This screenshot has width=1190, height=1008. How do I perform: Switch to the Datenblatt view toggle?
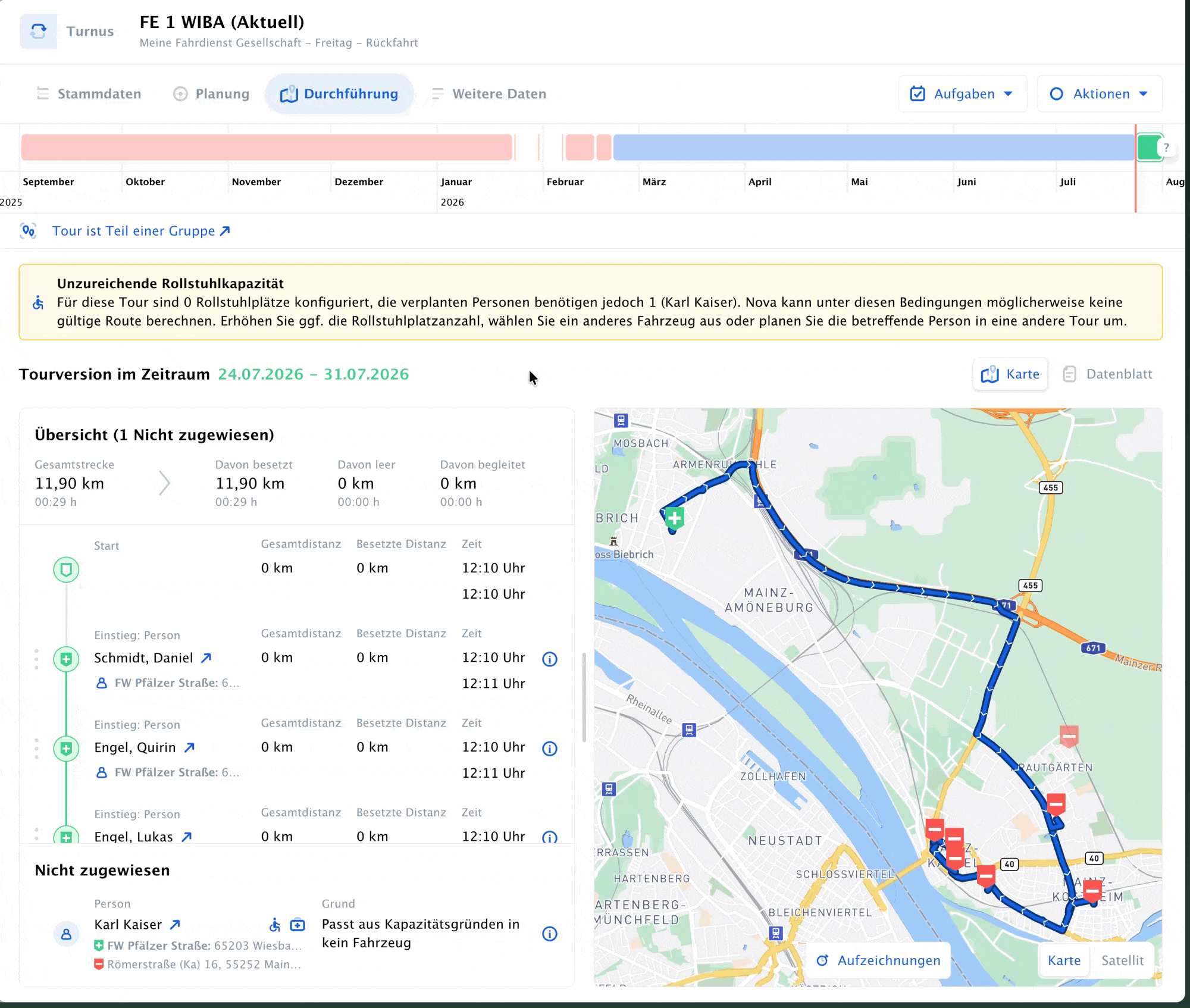1108,374
